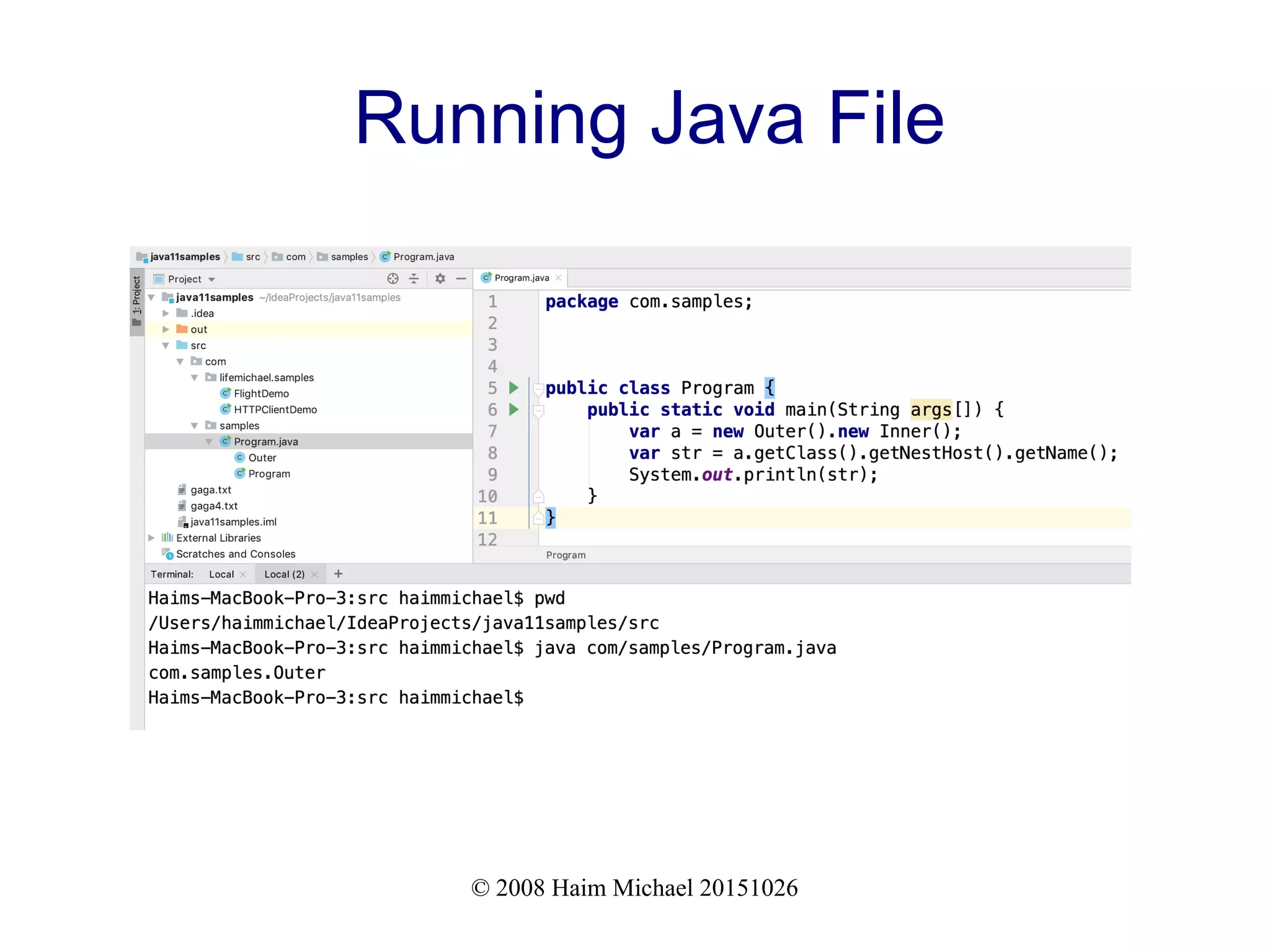The width and height of the screenshot is (1270, 952).
Task: Close the Program.java editor tab
Action: 559,278
